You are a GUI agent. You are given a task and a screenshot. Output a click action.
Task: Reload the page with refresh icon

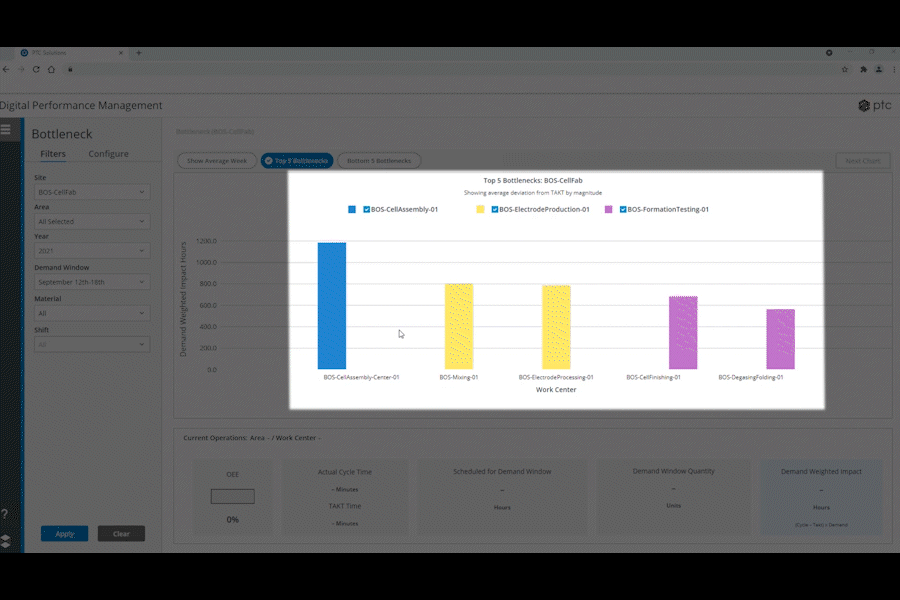(x=36, y=69)
